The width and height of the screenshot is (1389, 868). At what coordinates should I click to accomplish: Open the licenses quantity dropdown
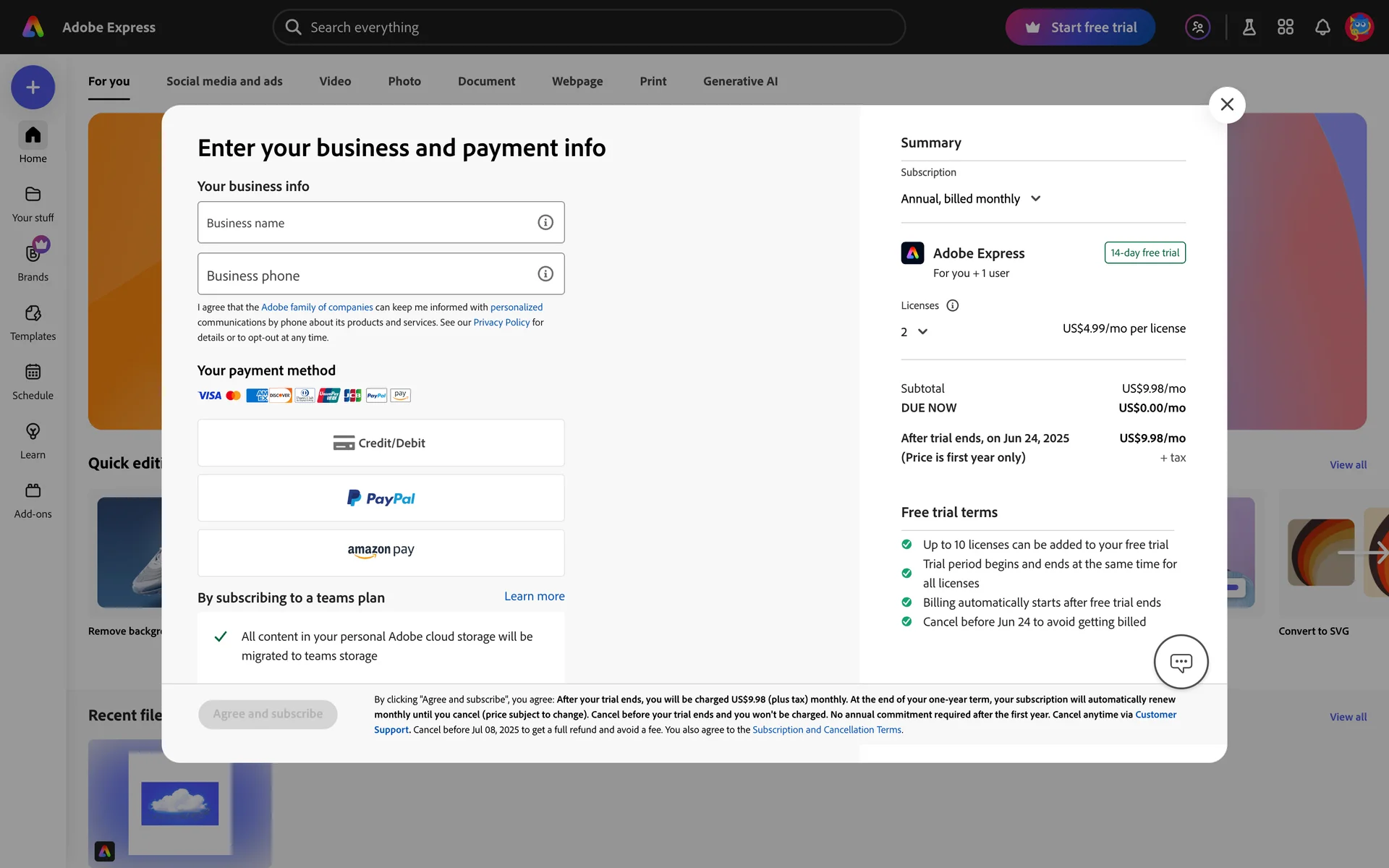point(914,332)
